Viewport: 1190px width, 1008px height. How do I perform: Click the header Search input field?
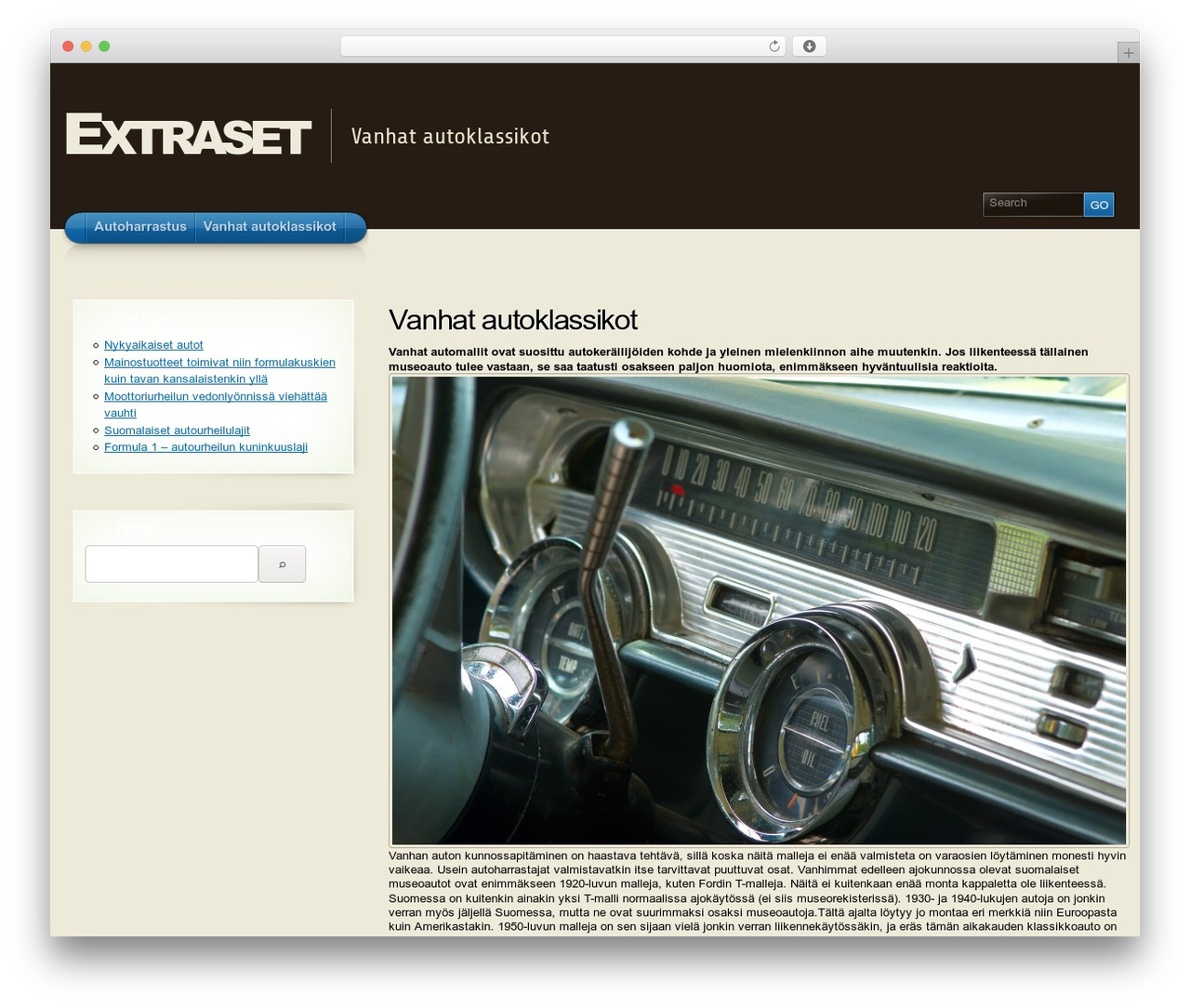1033,204
